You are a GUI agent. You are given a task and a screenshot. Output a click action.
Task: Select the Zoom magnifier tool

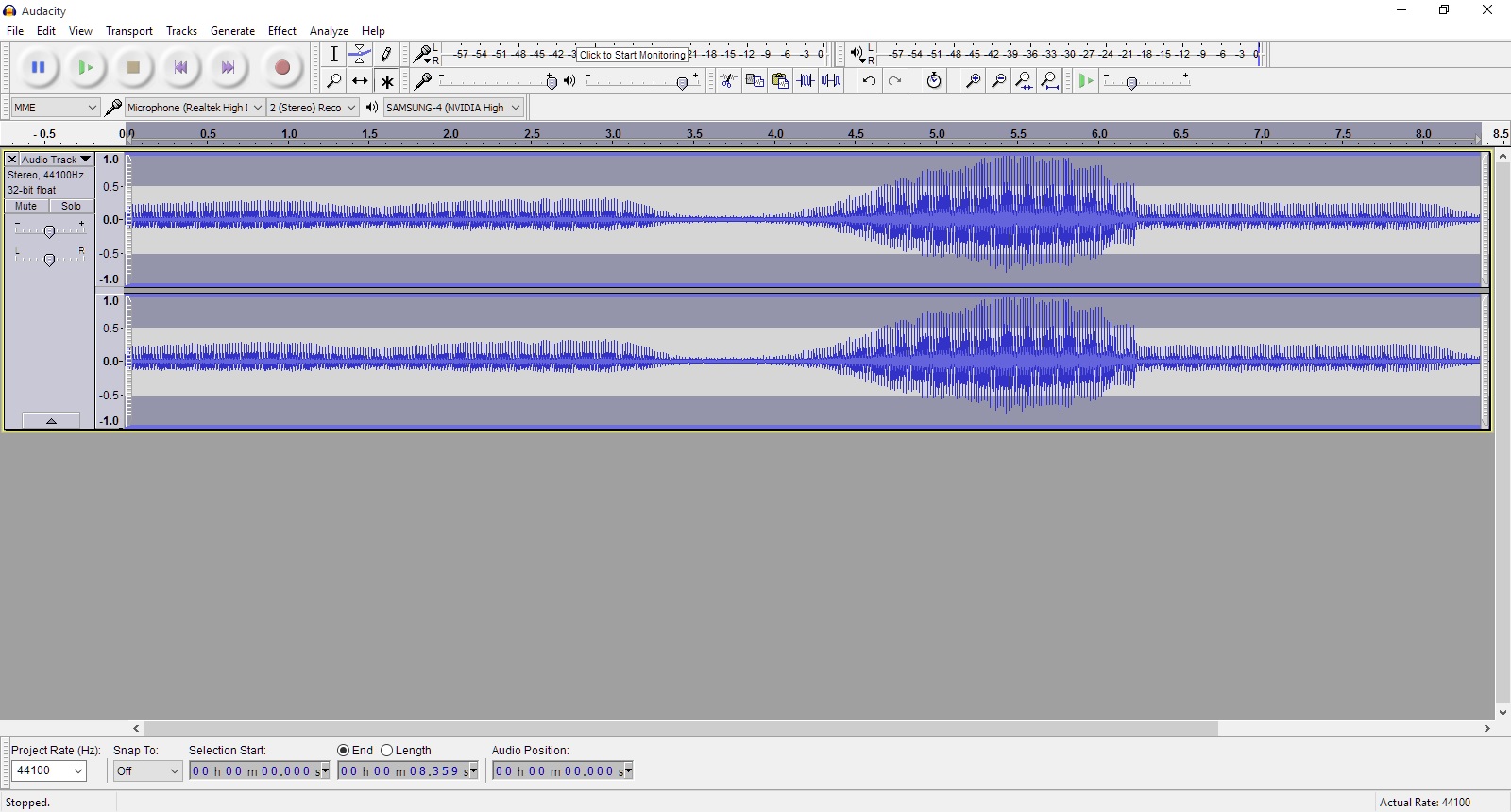click(x=333, y=81)
